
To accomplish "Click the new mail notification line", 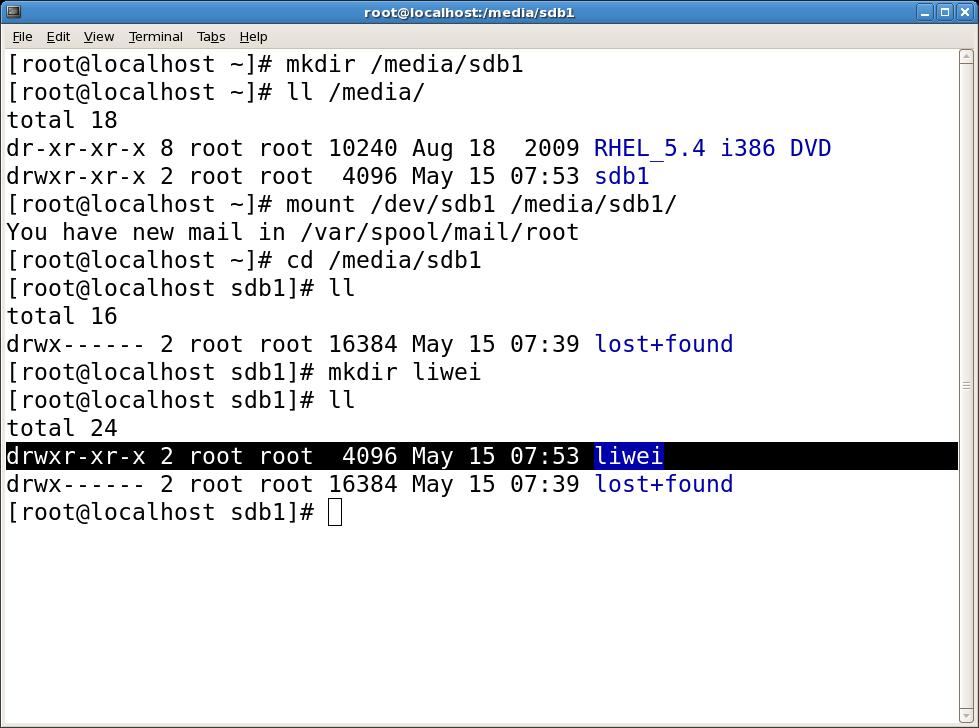I will tap(290, 232).
